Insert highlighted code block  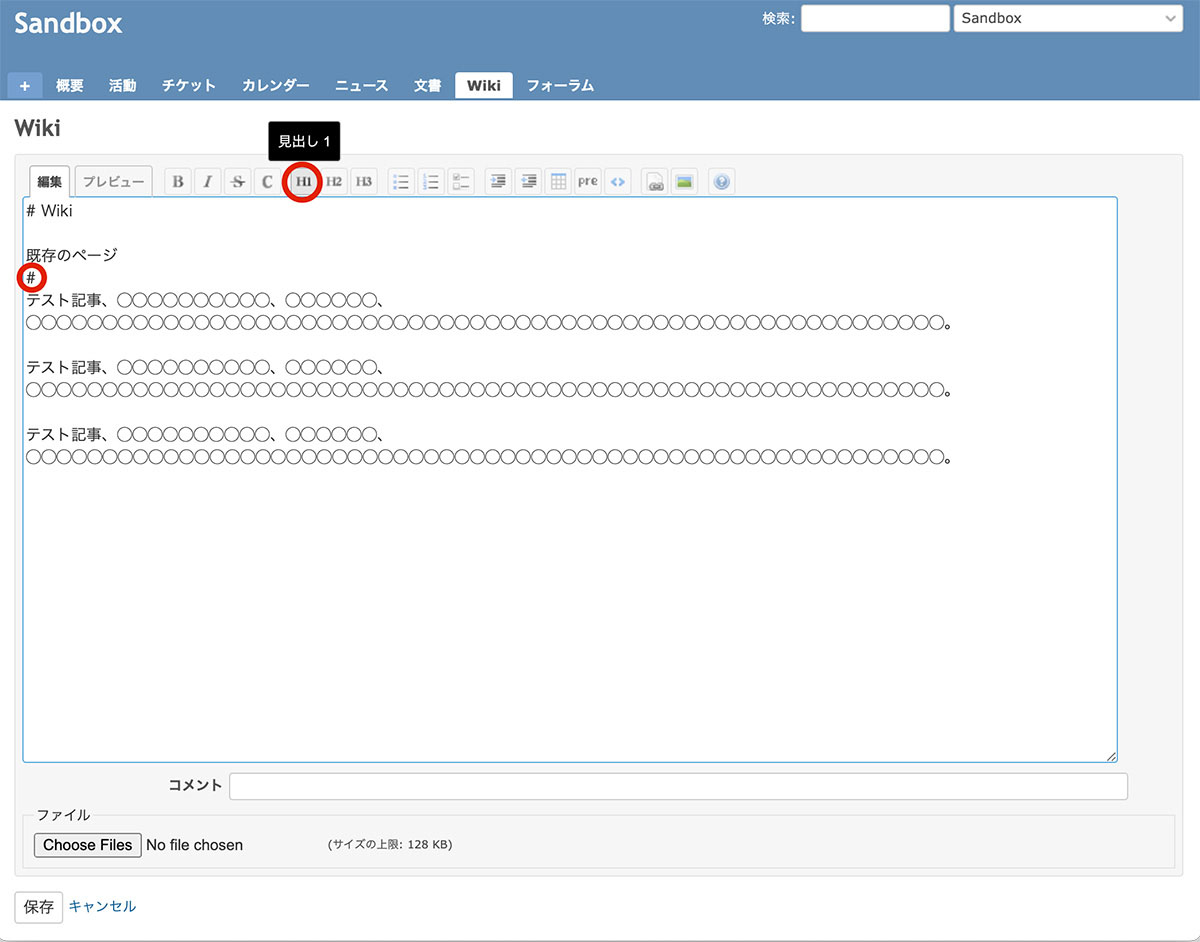pyautogui.click(x=618, y=182)
